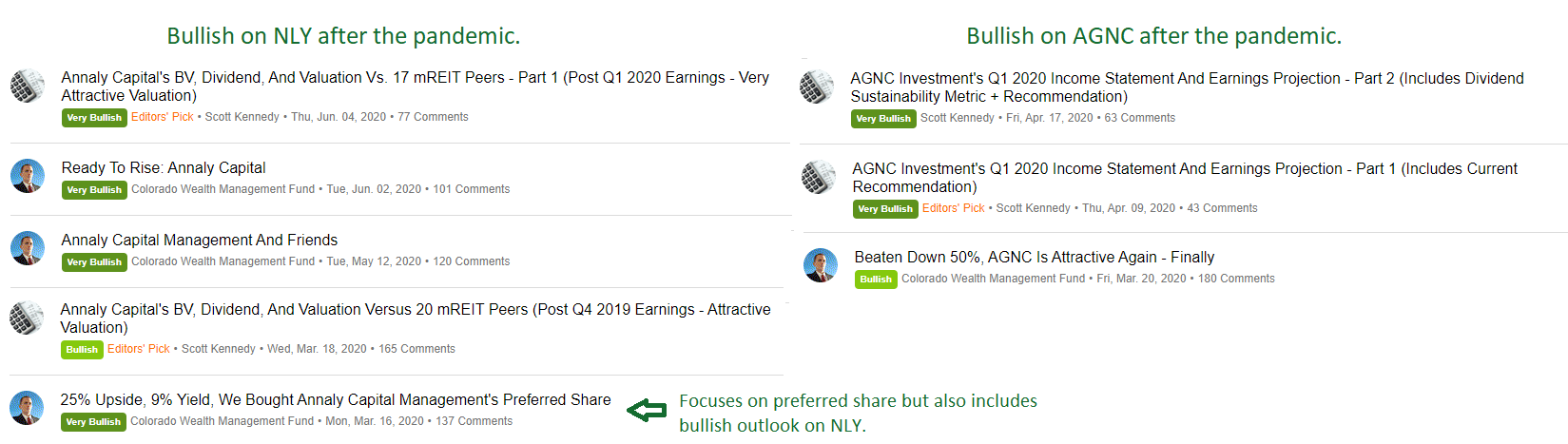Screen dimensions: 1568x444
Task: Click calculator avatar beside AGNC Q1 2020 Part 1 article
Action: click(x=819, y=177)
